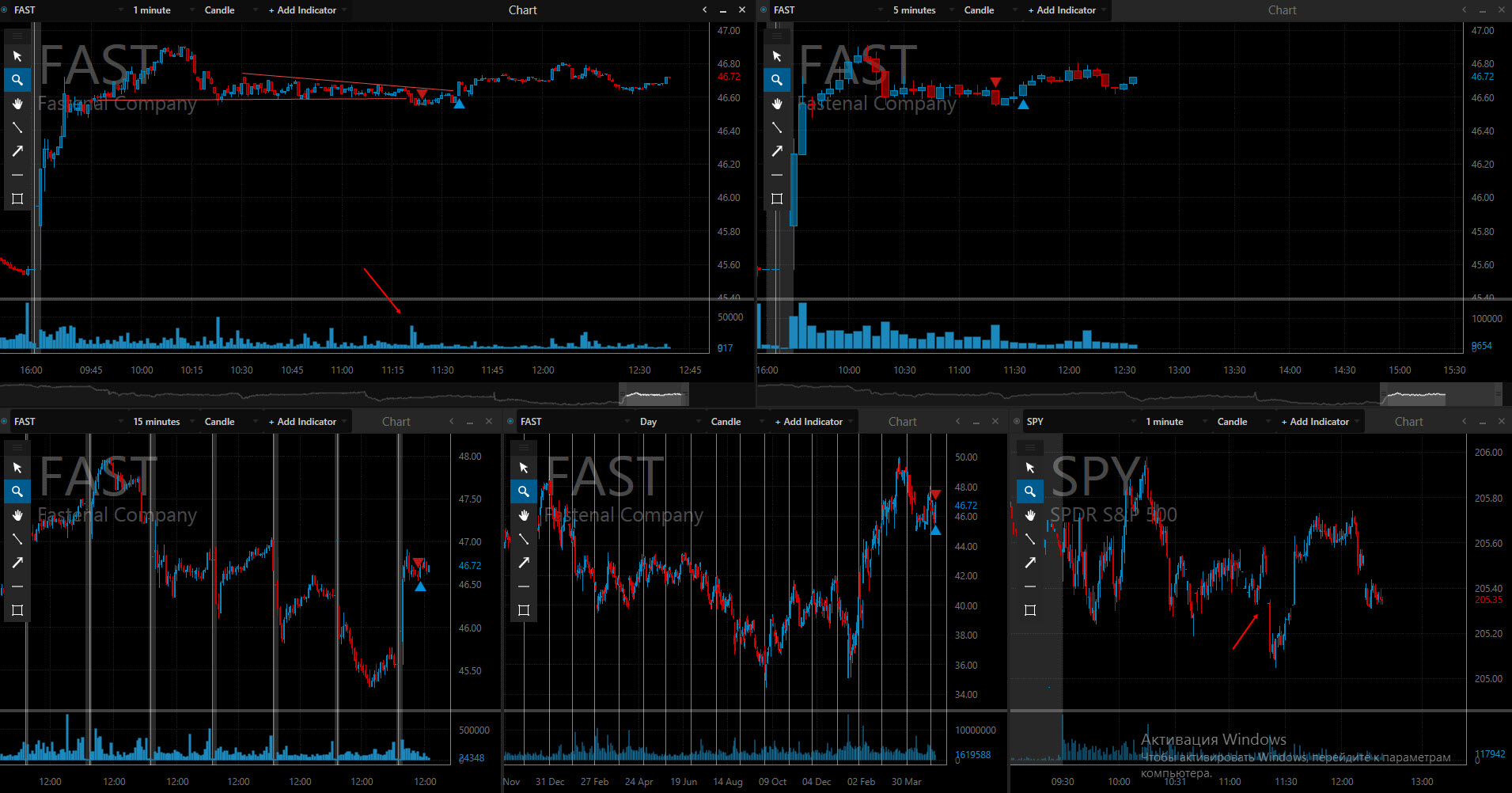Pick the trend line tool in the 1-minute FAST chart
The width and height of the screenshot is (1512, 793).
coord(17,127)
